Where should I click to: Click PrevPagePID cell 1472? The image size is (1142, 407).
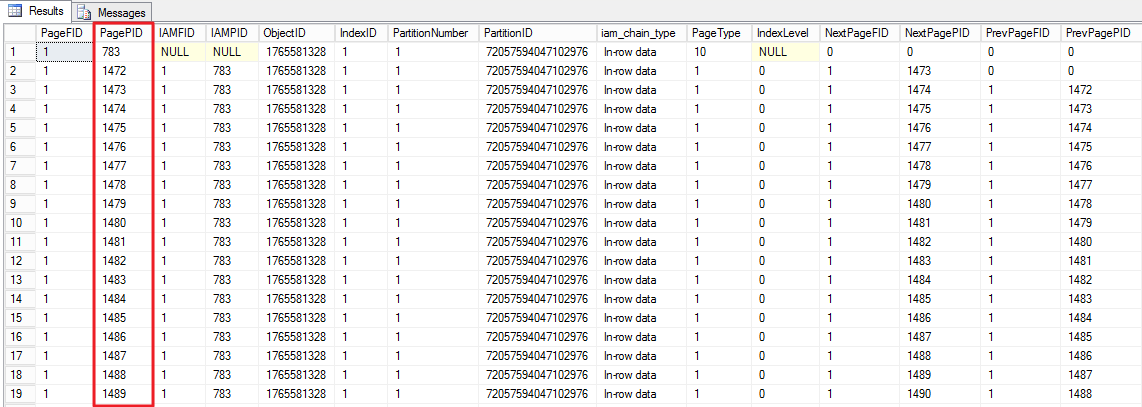pos(1100,90)
